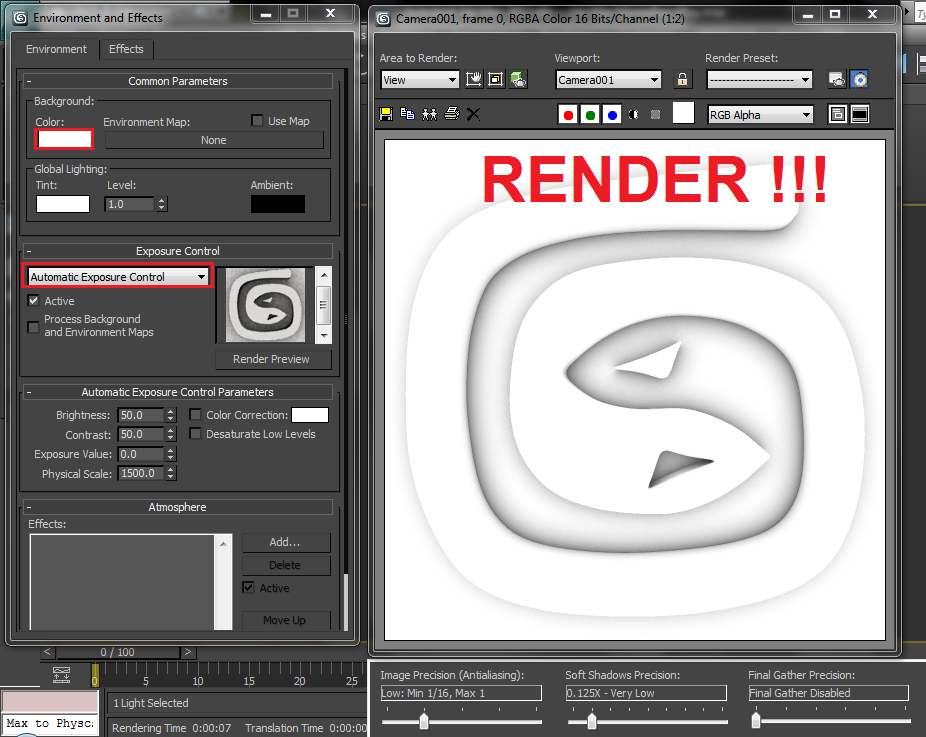Screen dimensions: 926x737
Task: Toggle the bottom UI panel icon
Action: coord(860,115)
